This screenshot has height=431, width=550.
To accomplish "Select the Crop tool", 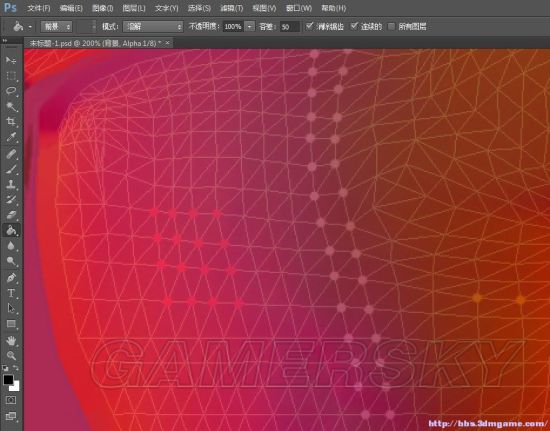I will click(11, 122).
